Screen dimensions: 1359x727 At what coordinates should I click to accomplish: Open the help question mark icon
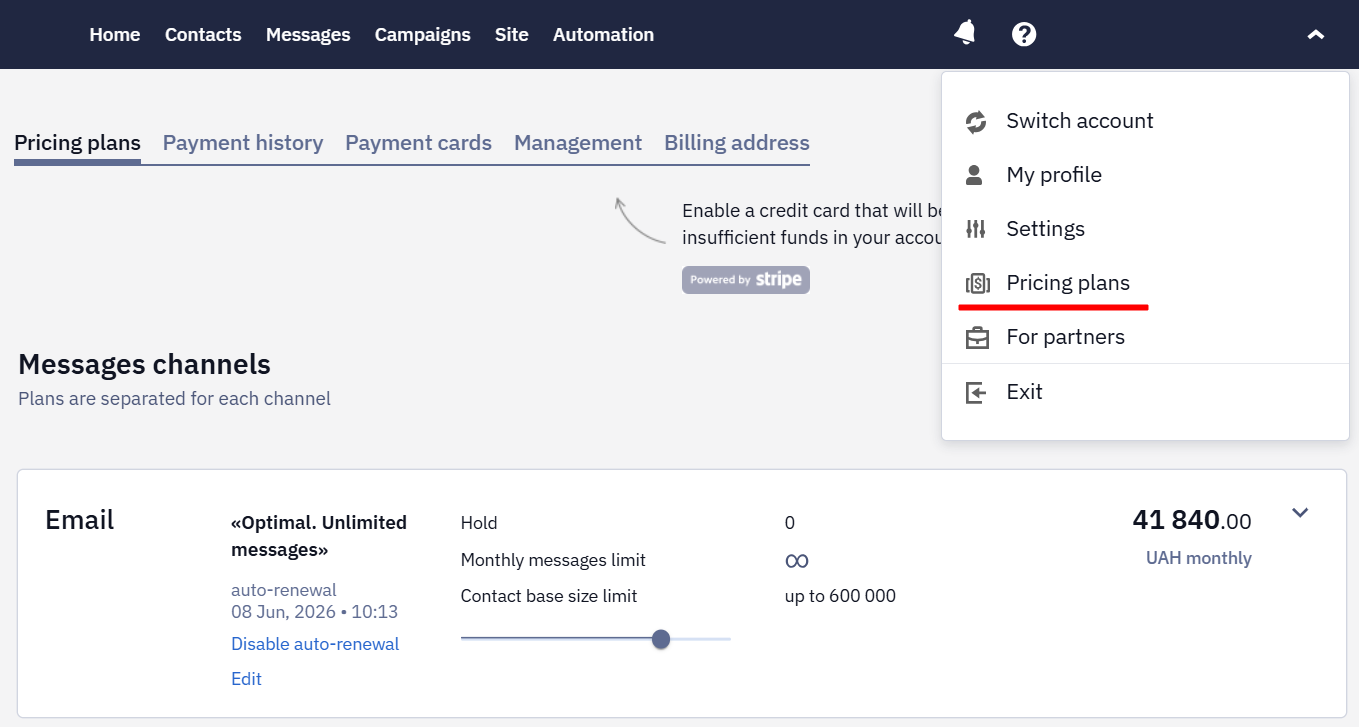point(1024,34)
